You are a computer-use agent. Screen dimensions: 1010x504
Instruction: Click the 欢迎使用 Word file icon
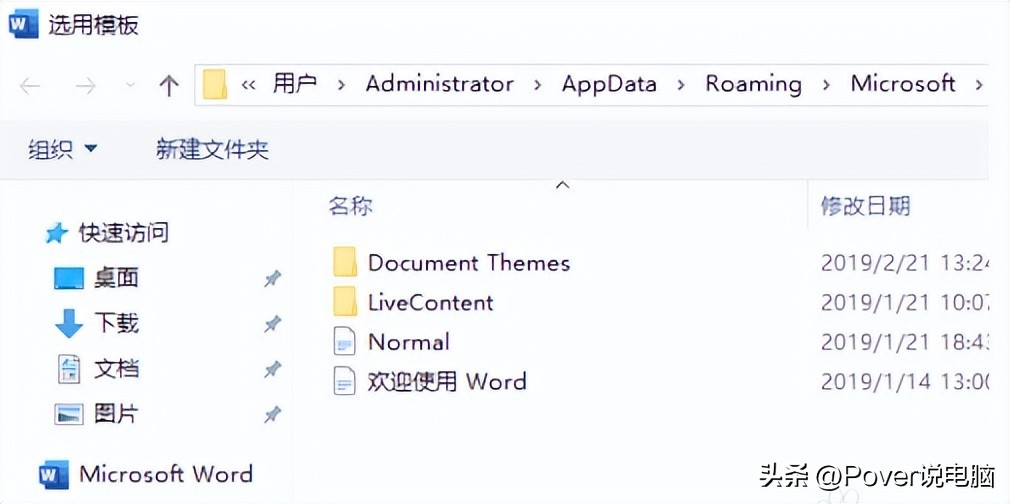point(345,381)
